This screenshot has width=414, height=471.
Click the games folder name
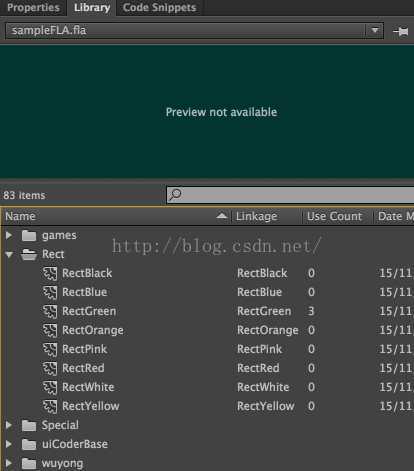(x=59, y=235)
